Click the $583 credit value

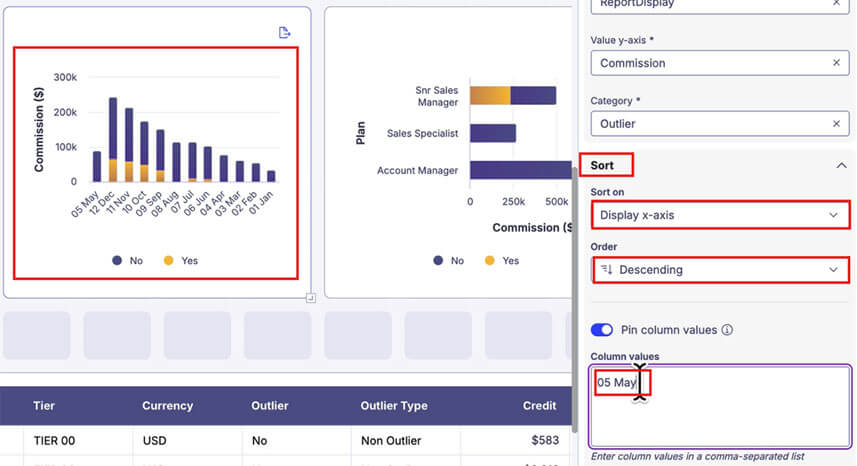tap(545, 440)
